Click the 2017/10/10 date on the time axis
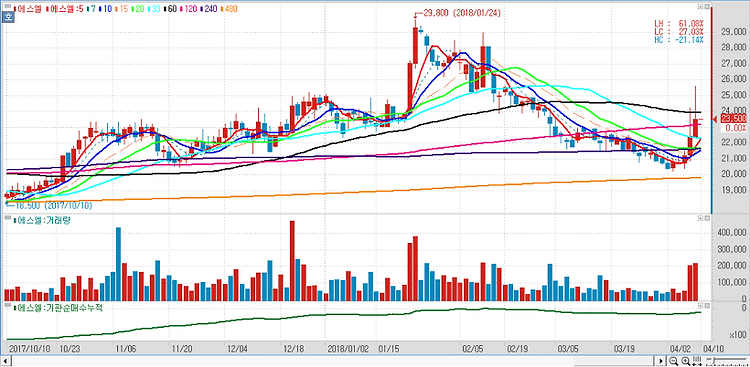The image size is (750, 367). (30, 348)
